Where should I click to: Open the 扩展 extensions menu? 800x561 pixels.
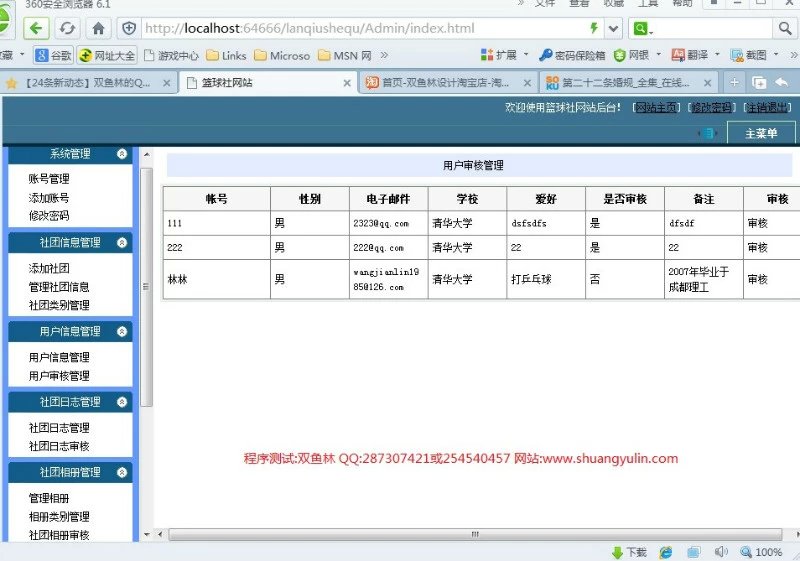point(504,55)
